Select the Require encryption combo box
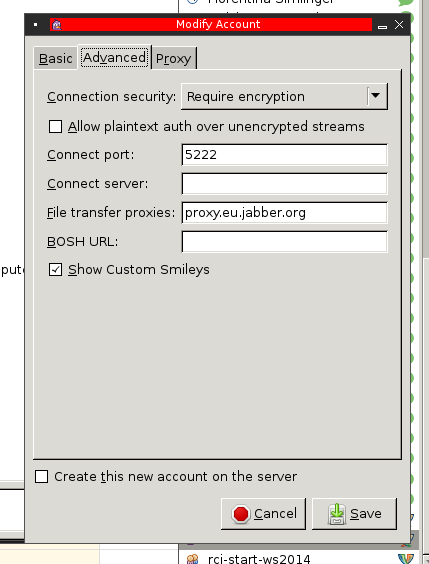429x564 pixels. click(x=284, y=96)
